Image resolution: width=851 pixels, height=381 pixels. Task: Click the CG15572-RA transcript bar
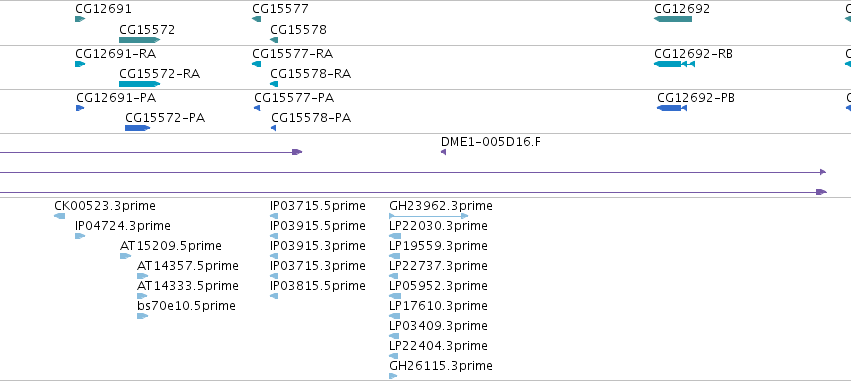(x=139, y=84)
